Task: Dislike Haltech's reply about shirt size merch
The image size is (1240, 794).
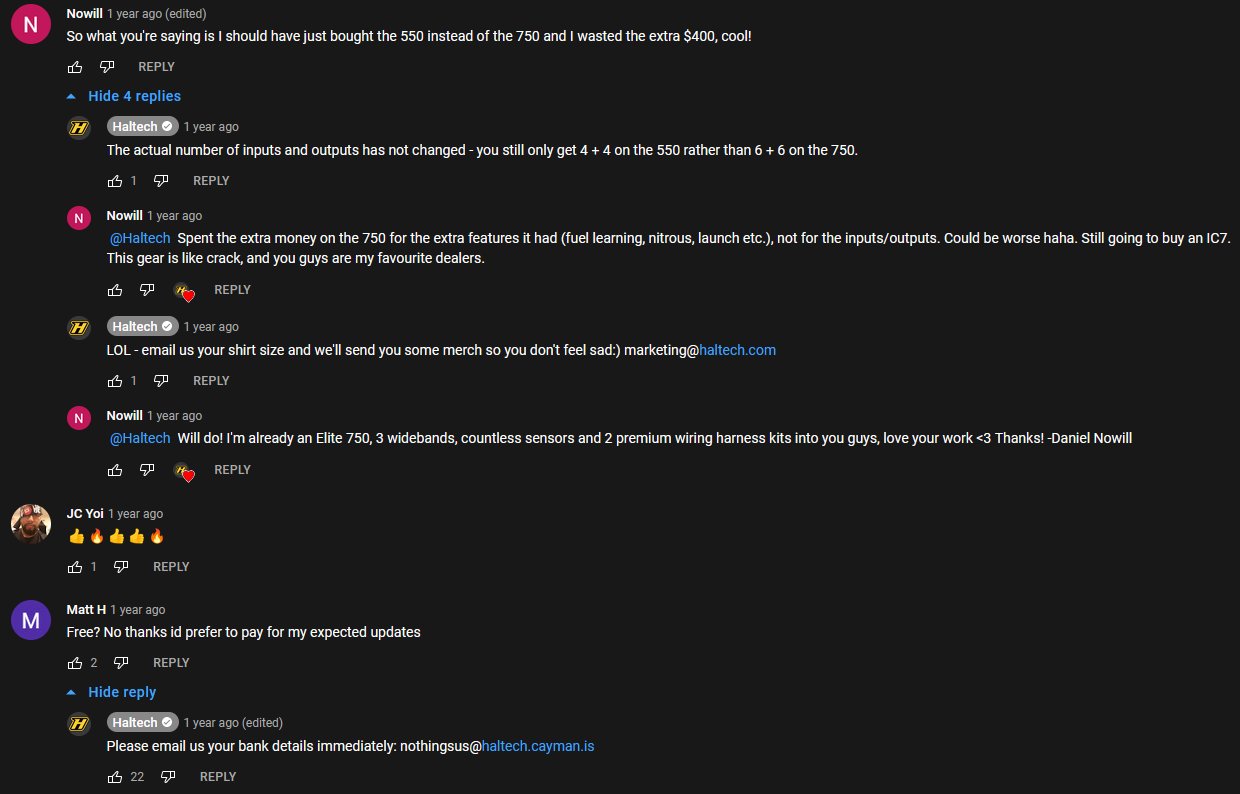Action: (161, 381)
